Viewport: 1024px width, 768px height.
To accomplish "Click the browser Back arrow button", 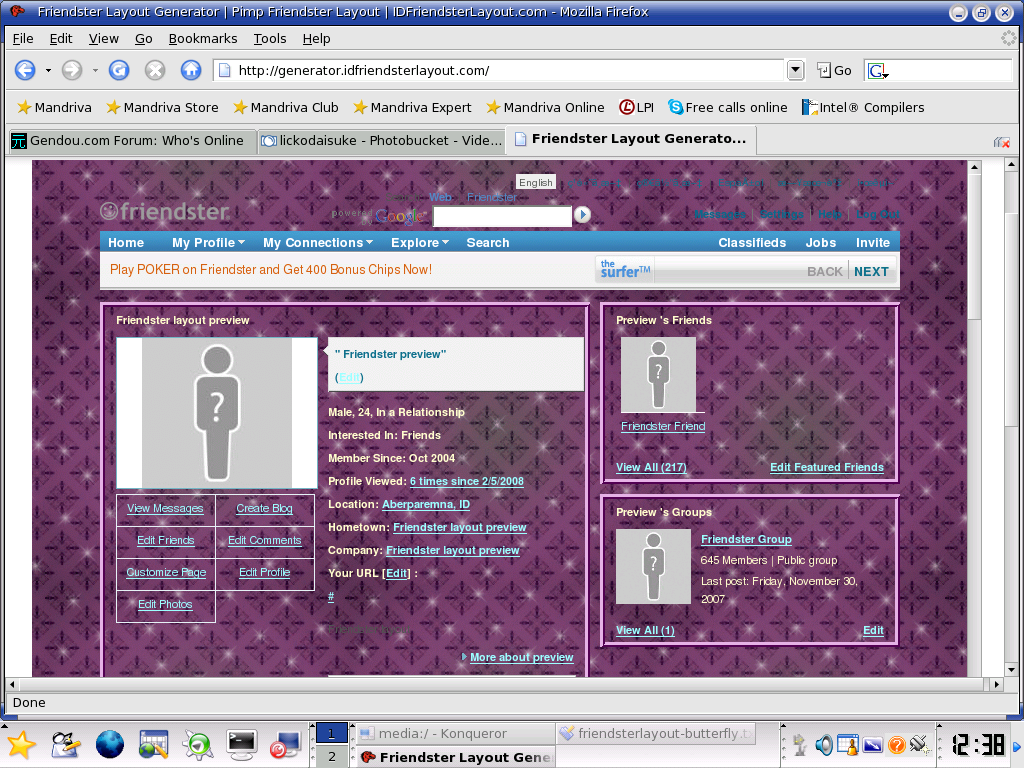I will tap(25, 70).
